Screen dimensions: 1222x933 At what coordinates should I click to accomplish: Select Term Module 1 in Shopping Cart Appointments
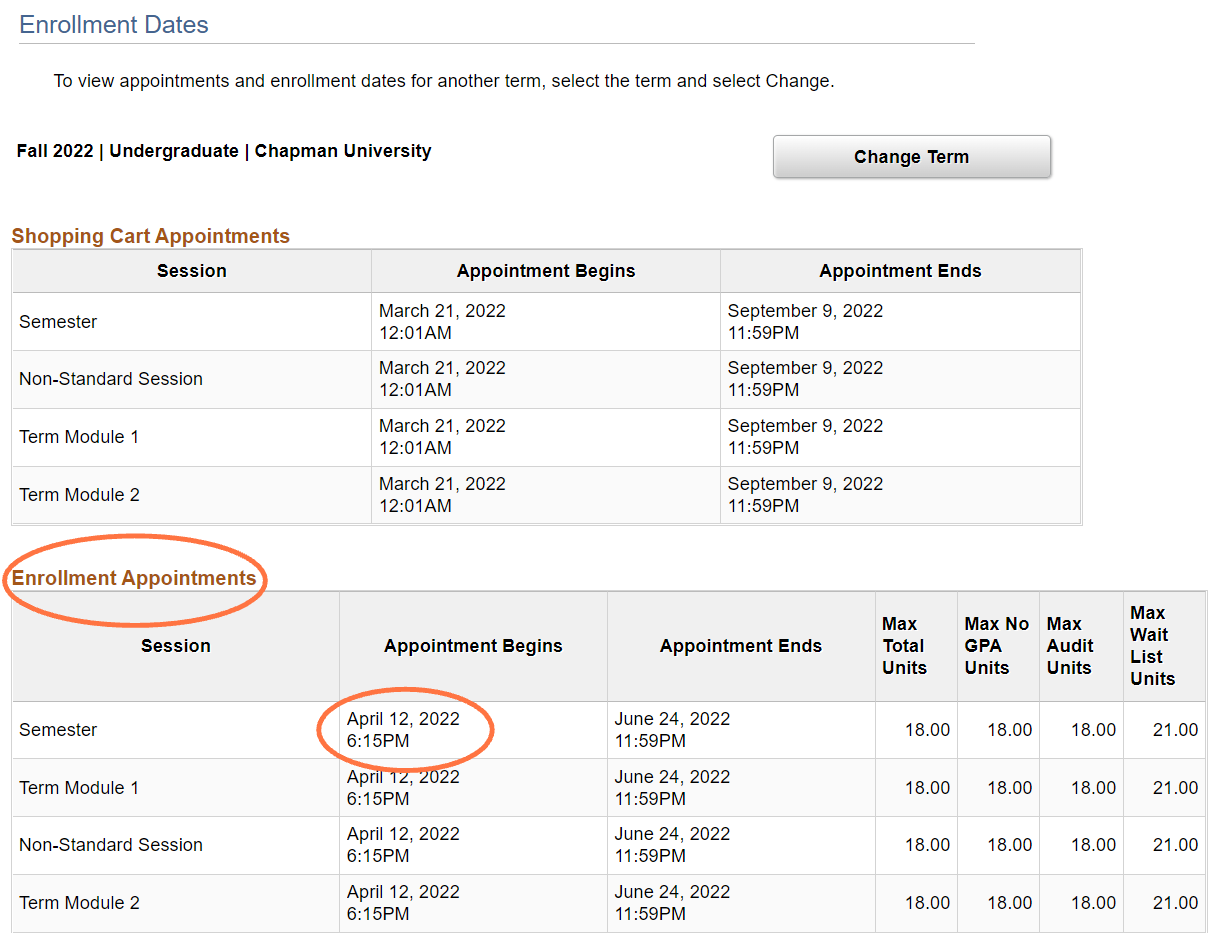(x=79, y=437)
